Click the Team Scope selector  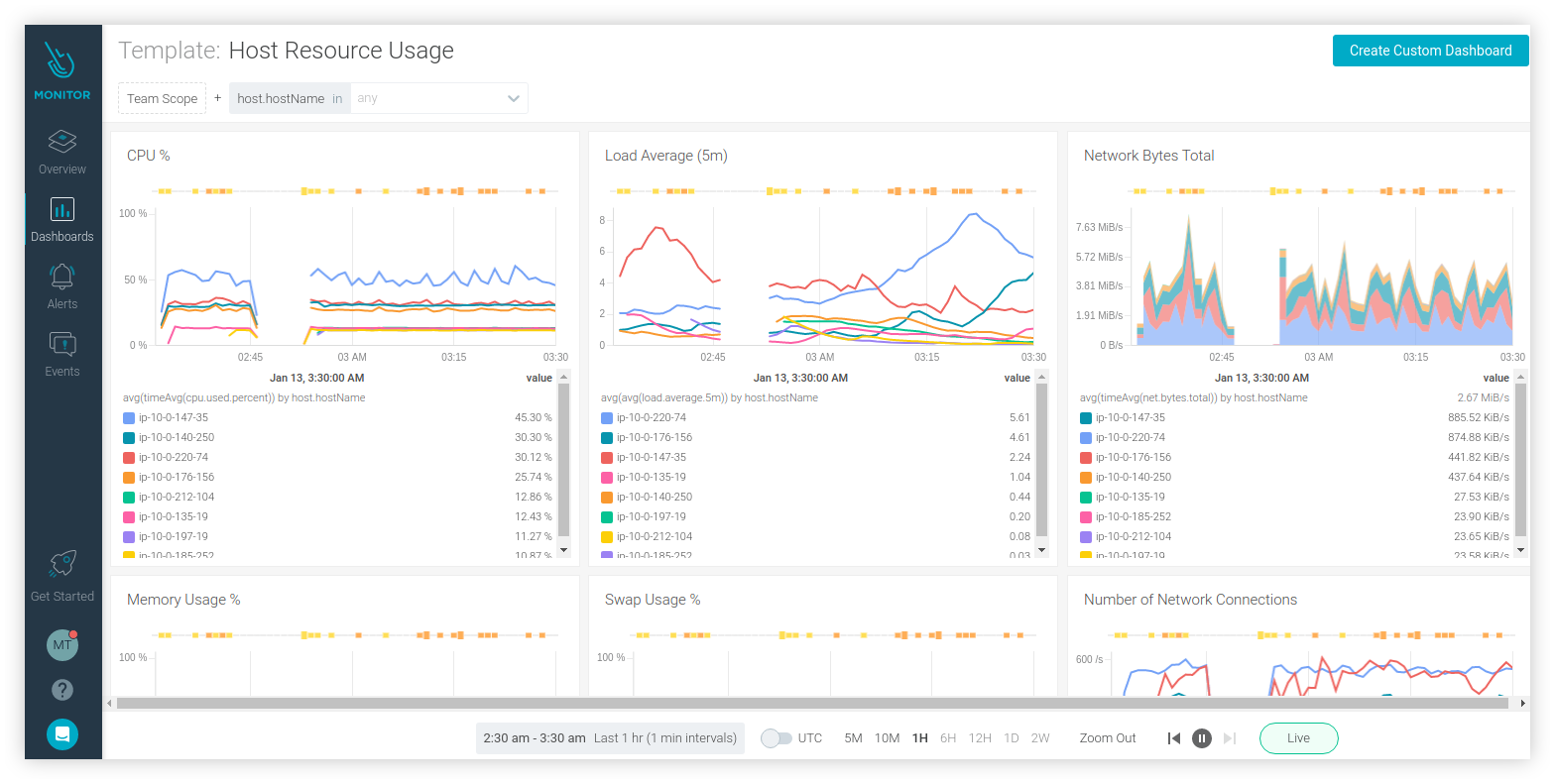point(162,98)
